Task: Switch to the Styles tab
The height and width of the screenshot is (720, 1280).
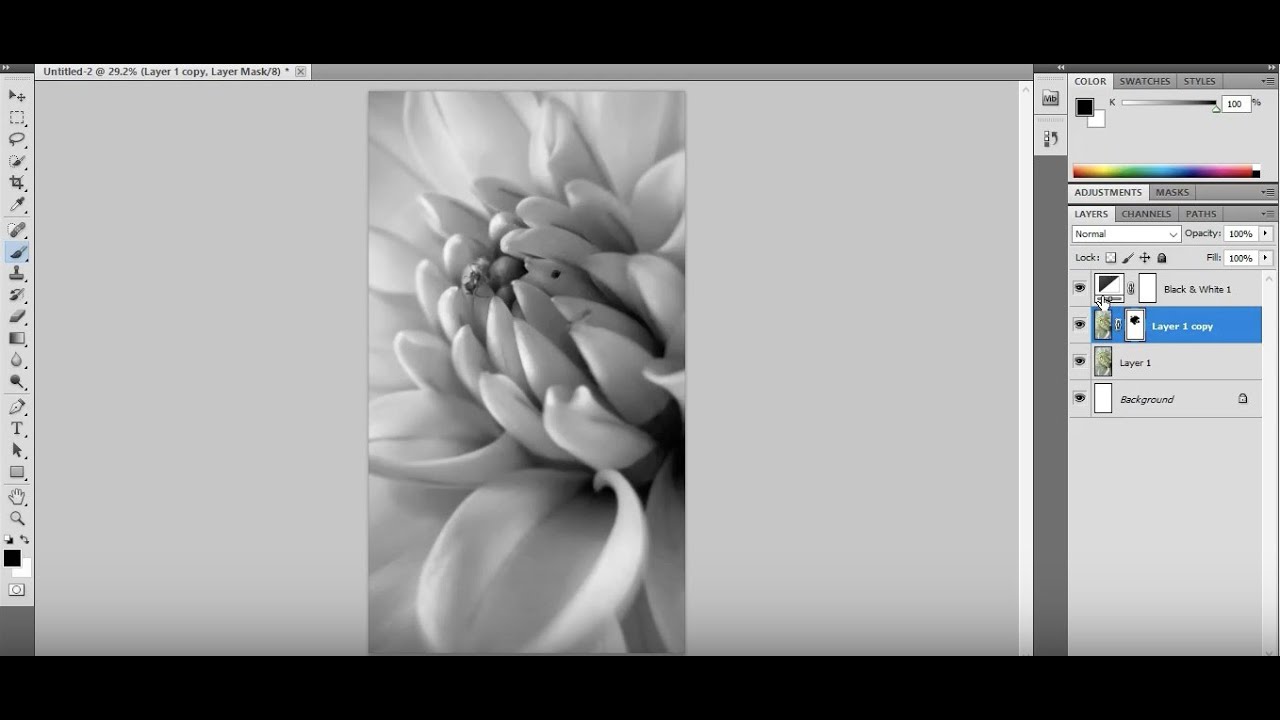Action: (1200, 81)
